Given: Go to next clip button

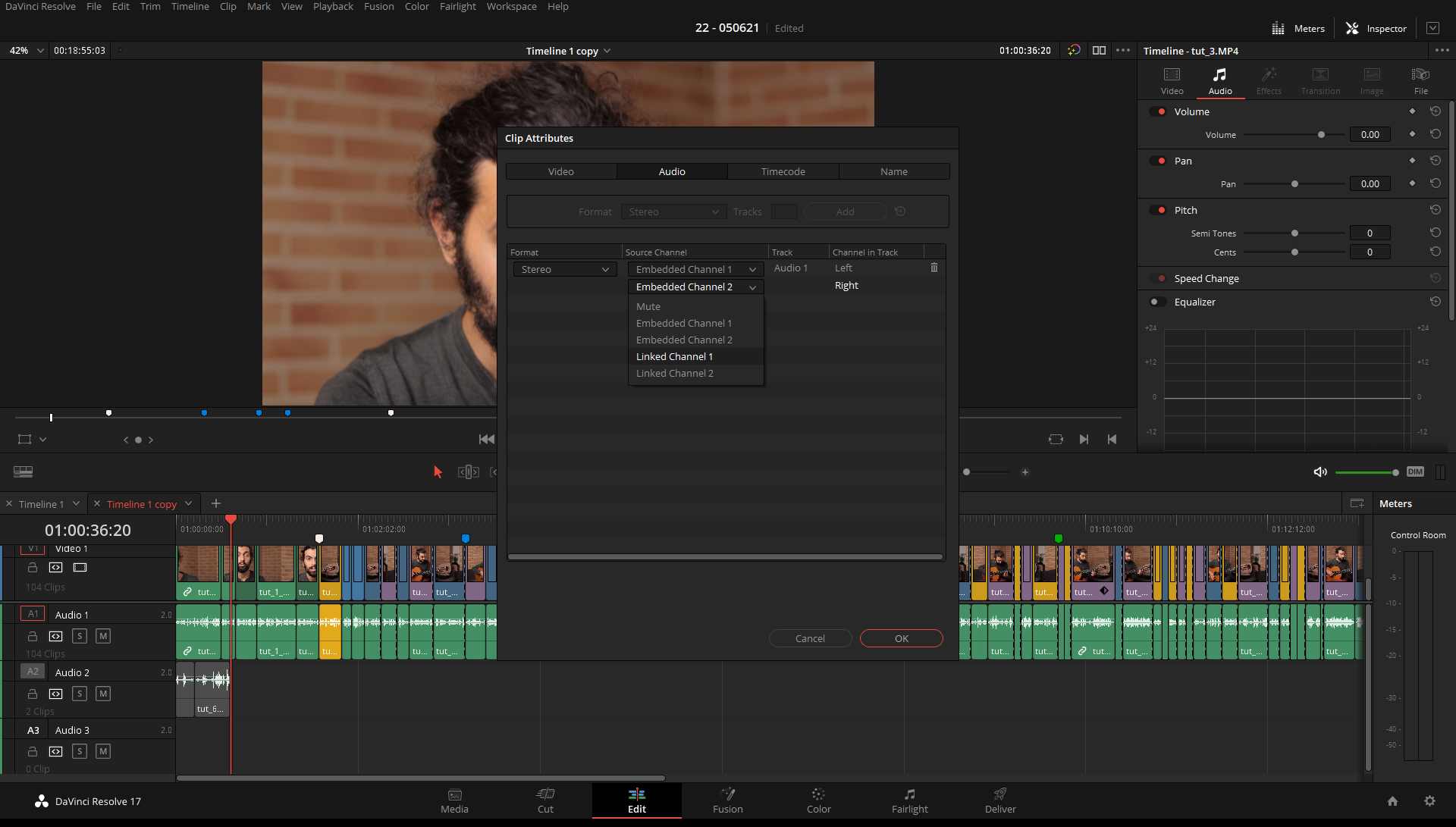Looking at the screenshot, I should pos(1084,439).
